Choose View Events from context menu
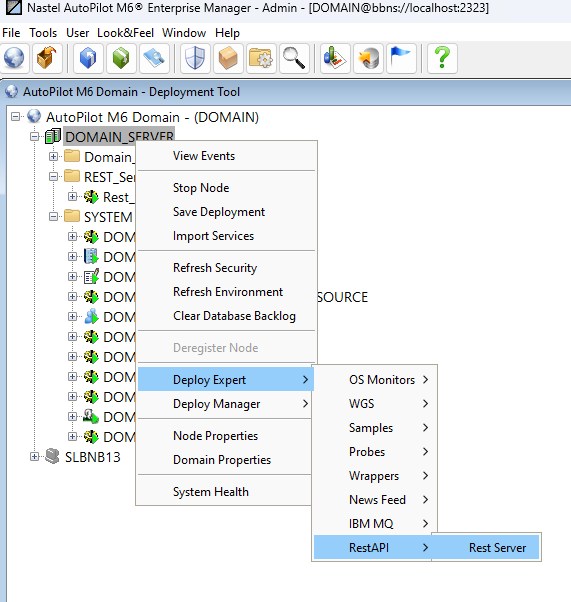571x602 pixels. [227, 156]
